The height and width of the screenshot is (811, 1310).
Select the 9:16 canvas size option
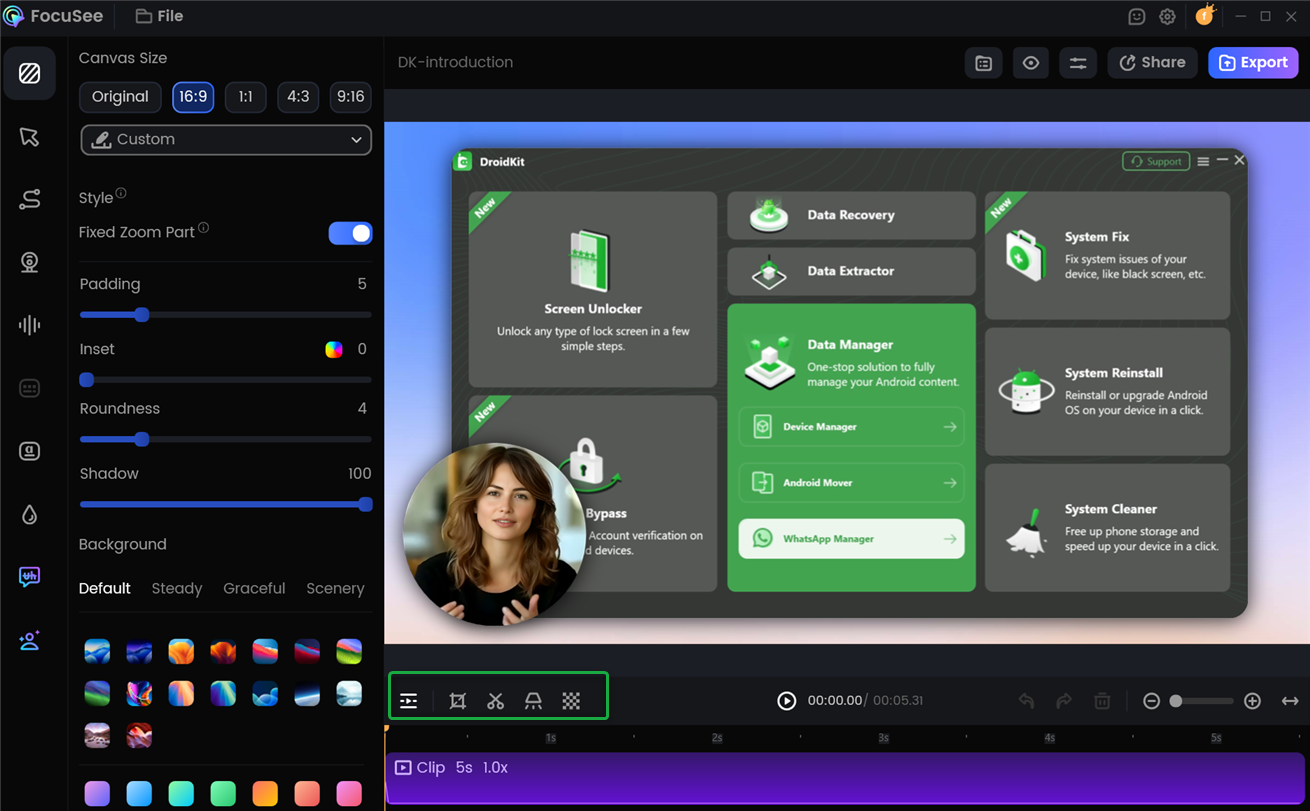[x=350, y=97]
